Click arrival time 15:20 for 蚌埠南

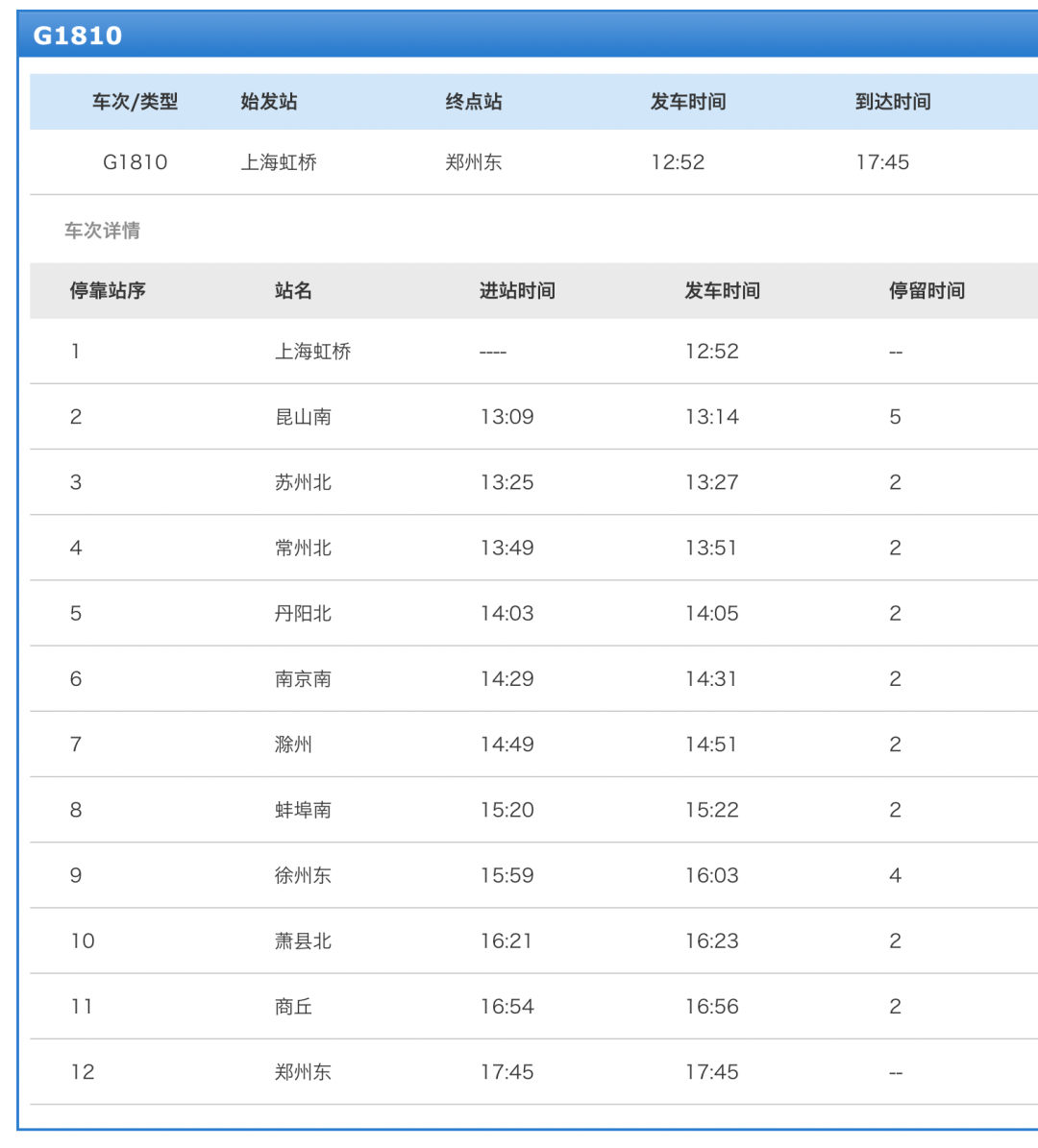click(x=507, y=810)
